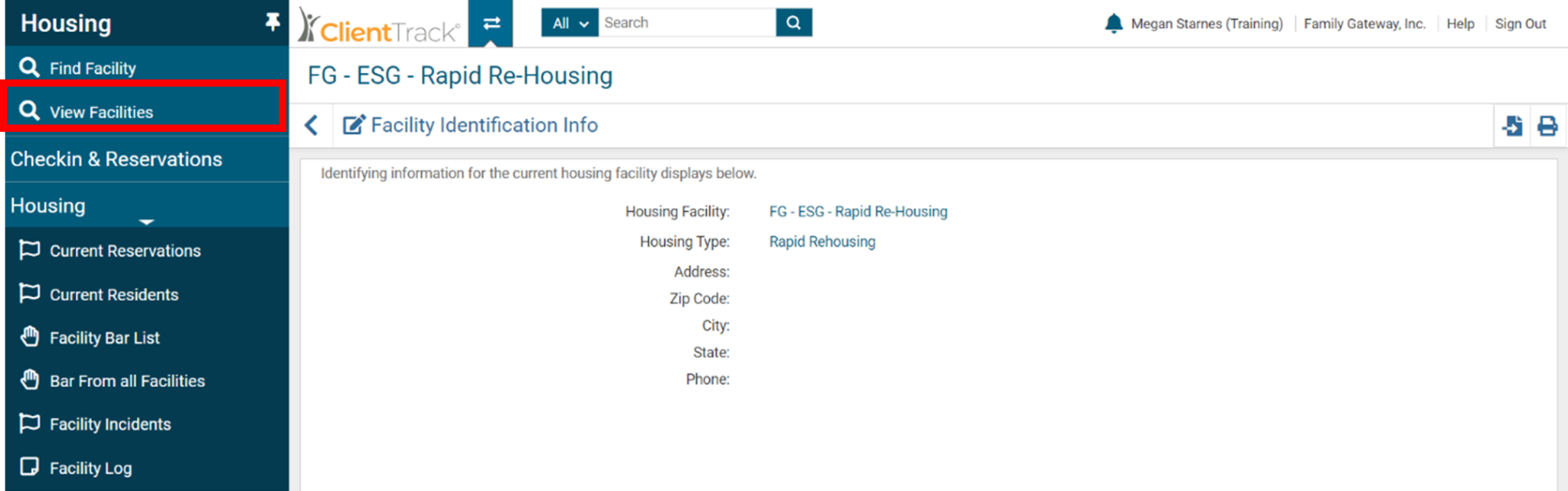
Task: Select Current Residents from sidebar
Action: 114,294
